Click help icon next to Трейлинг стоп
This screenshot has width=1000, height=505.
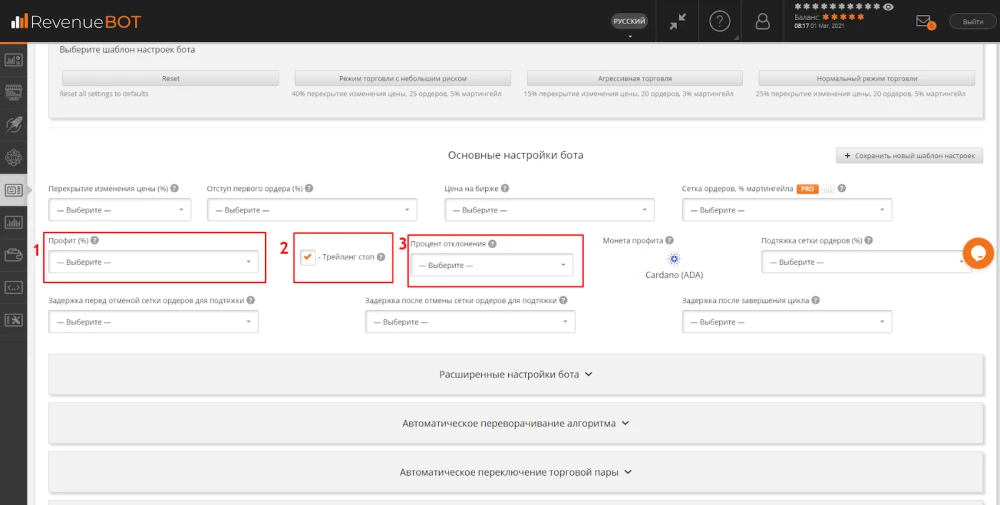pyautogui.click(x=381, y=257)
